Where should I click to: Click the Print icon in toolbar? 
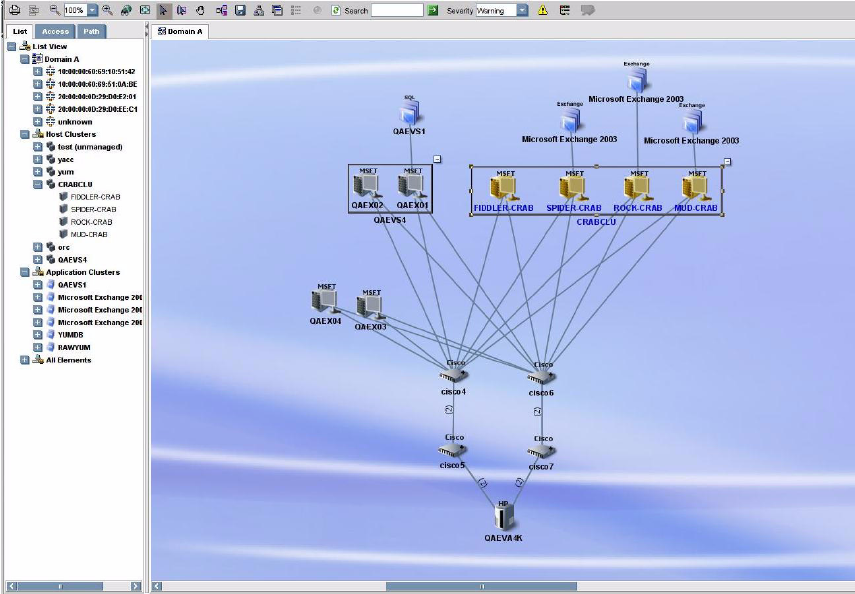click(14, 10)
